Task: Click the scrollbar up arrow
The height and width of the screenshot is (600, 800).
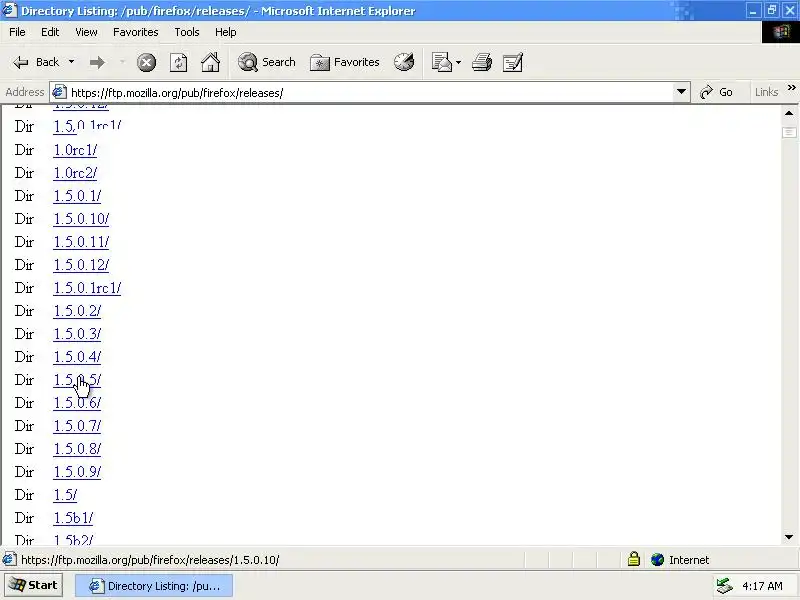Action: 789,113
